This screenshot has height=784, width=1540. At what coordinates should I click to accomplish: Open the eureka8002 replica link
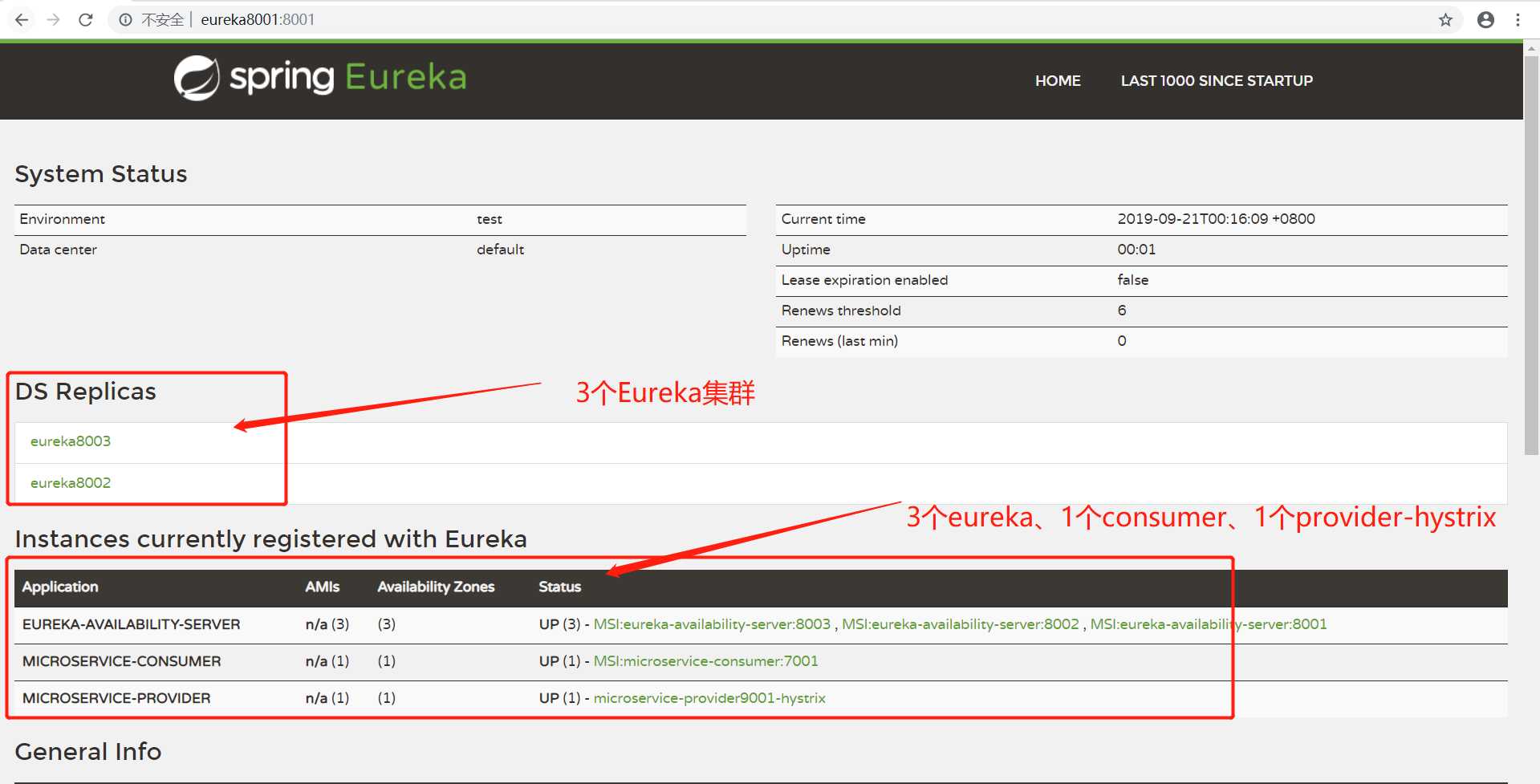coord(71,482)
